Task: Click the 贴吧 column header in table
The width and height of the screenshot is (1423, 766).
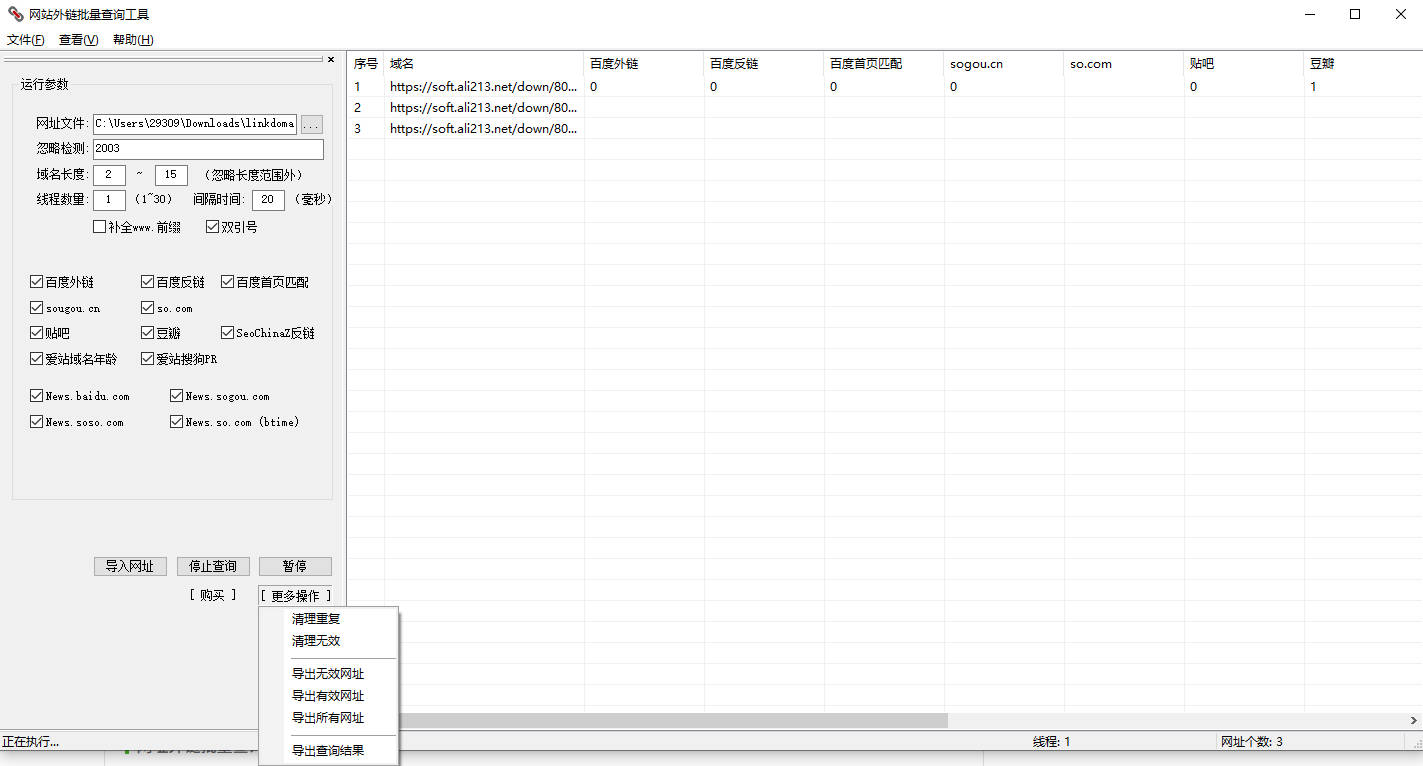Action: pyautogui.click(x=1244, y=63)
